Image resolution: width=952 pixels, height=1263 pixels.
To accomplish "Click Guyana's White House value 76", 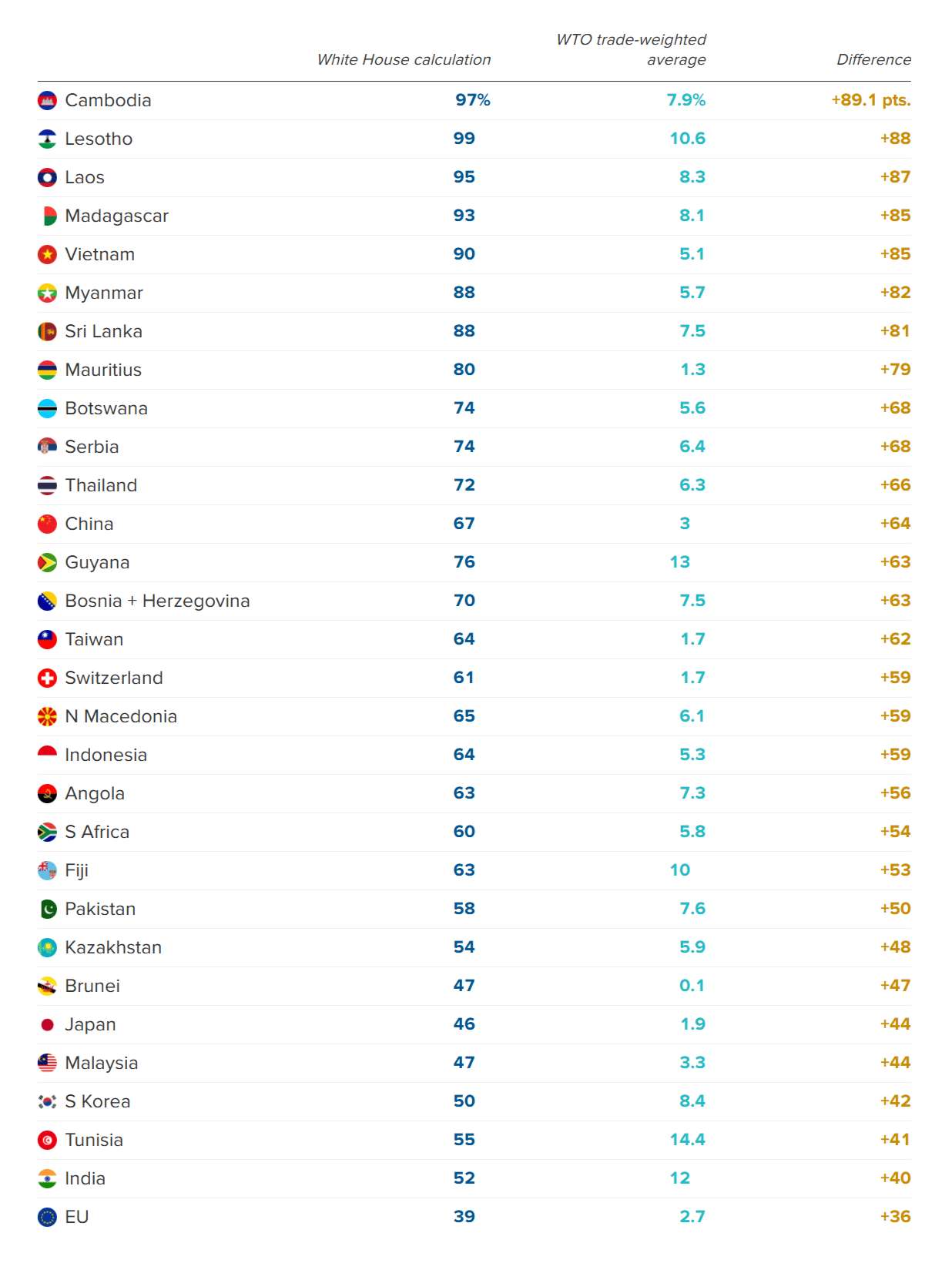I will pos(464,562).
